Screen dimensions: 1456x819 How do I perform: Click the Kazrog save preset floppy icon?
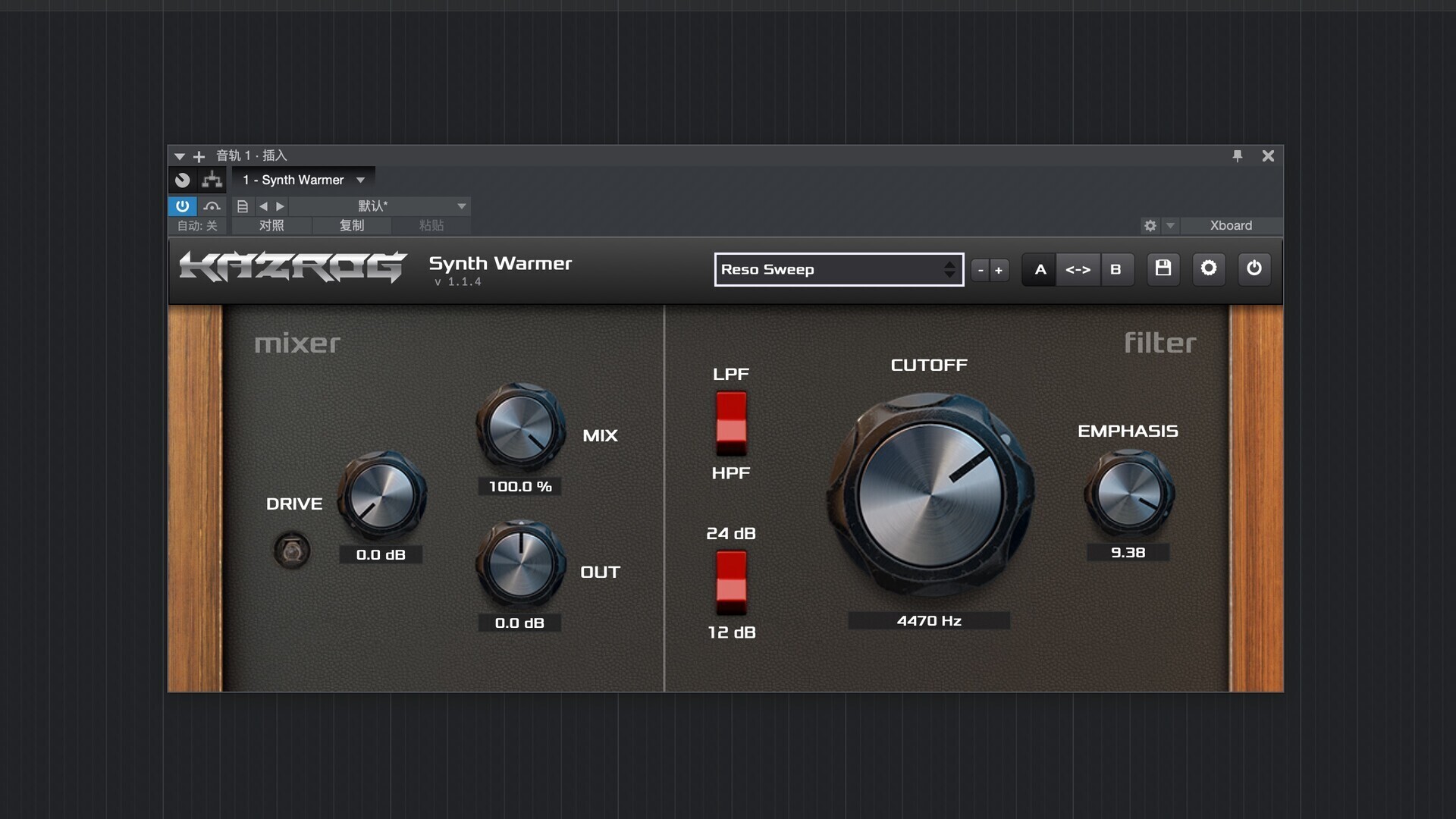coord(1163,268)
